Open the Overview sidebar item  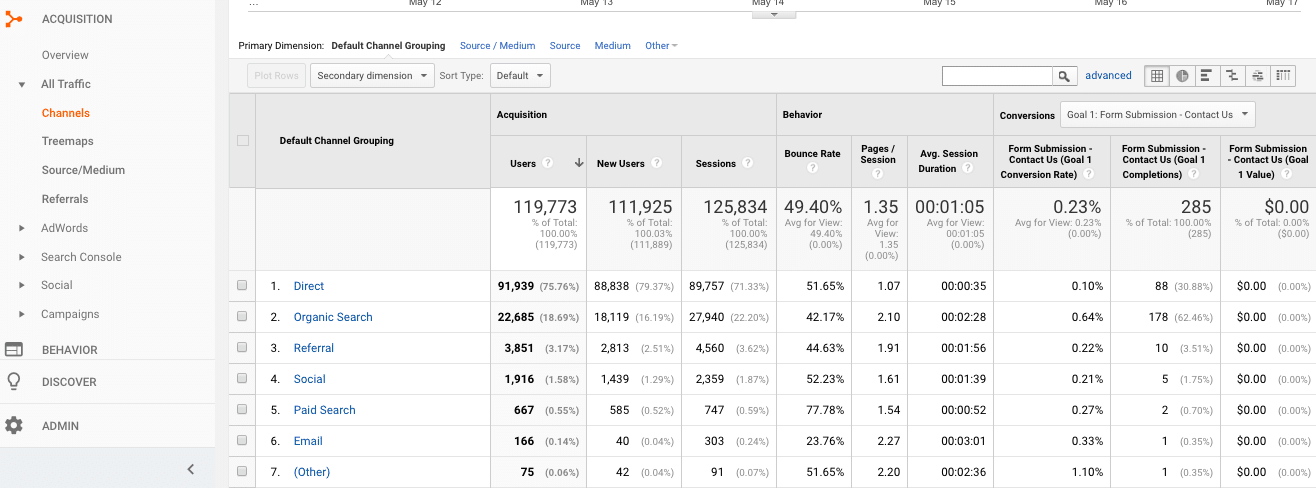[65, 55]
